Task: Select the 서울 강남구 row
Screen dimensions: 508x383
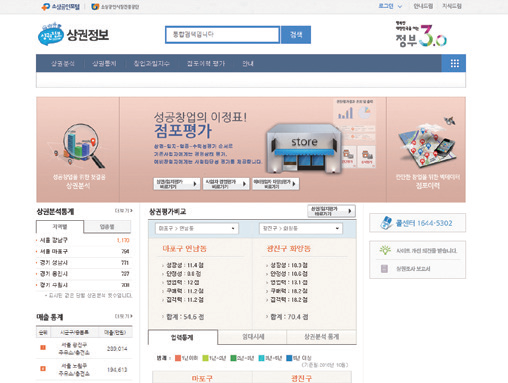Action: (x=83, y=240)
